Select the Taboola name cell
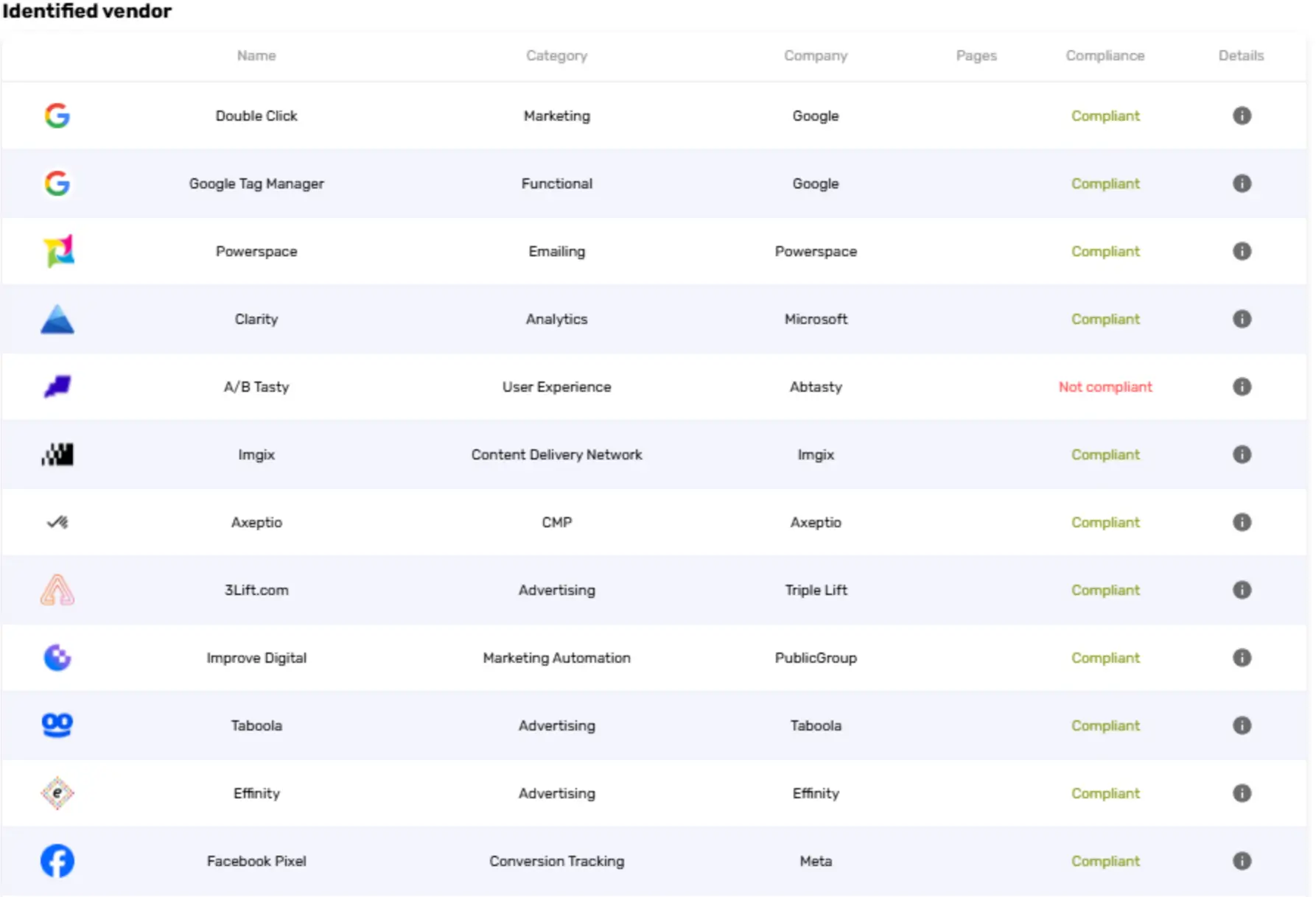Image resolution: width=1316 pixels, height=897 pixels. [256, 725]
